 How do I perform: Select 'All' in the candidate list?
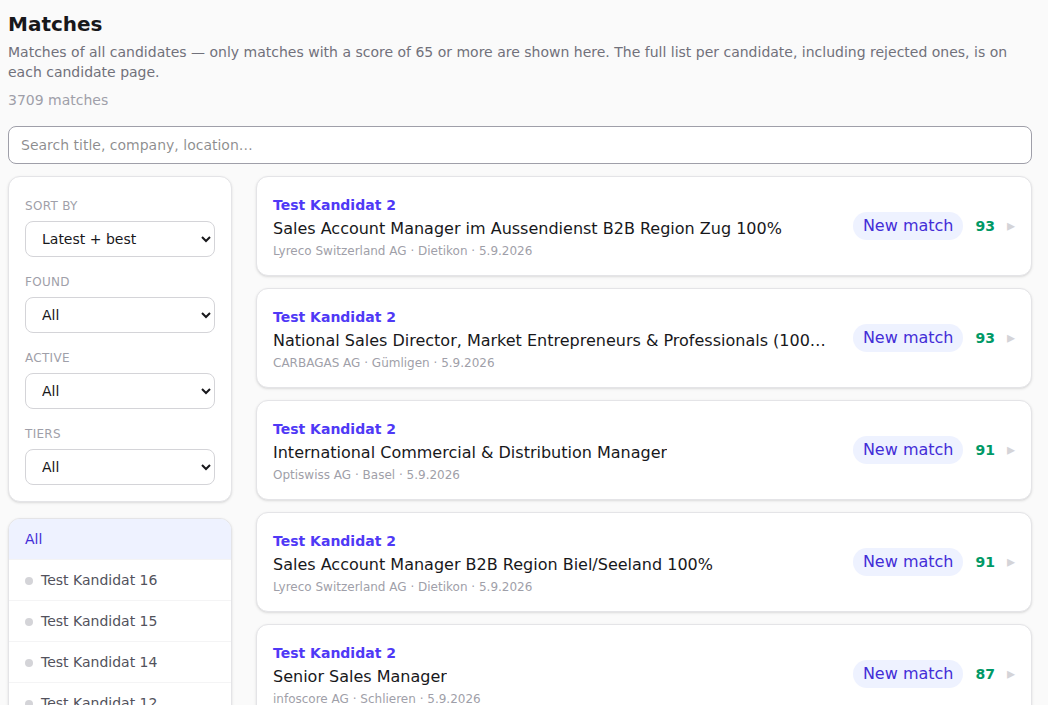tap(120, 539)
